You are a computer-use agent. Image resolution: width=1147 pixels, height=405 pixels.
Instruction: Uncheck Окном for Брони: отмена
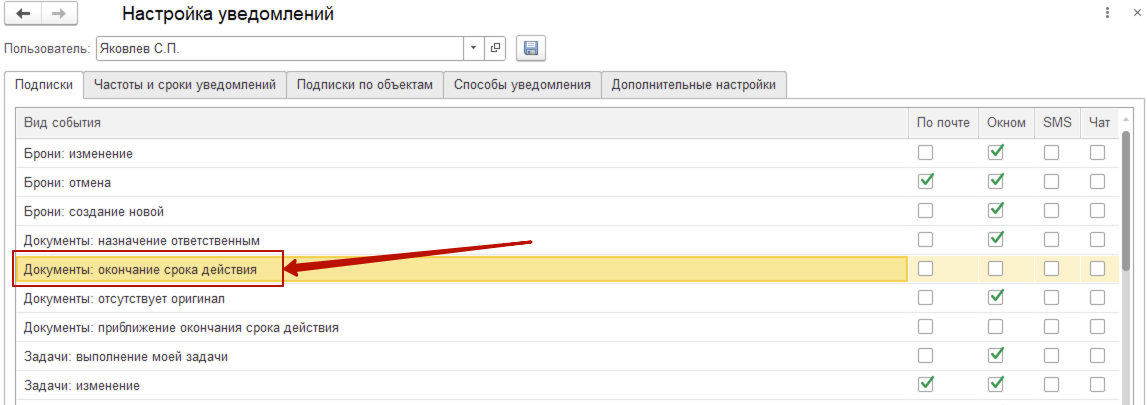click(x=995, y=182)
